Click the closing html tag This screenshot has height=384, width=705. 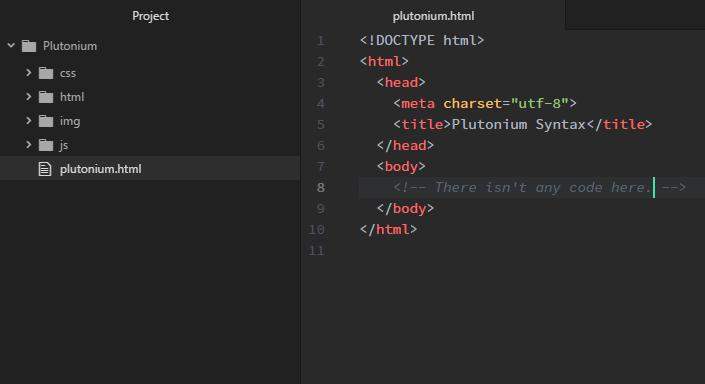pyautogui.click(x=388, y=230)
